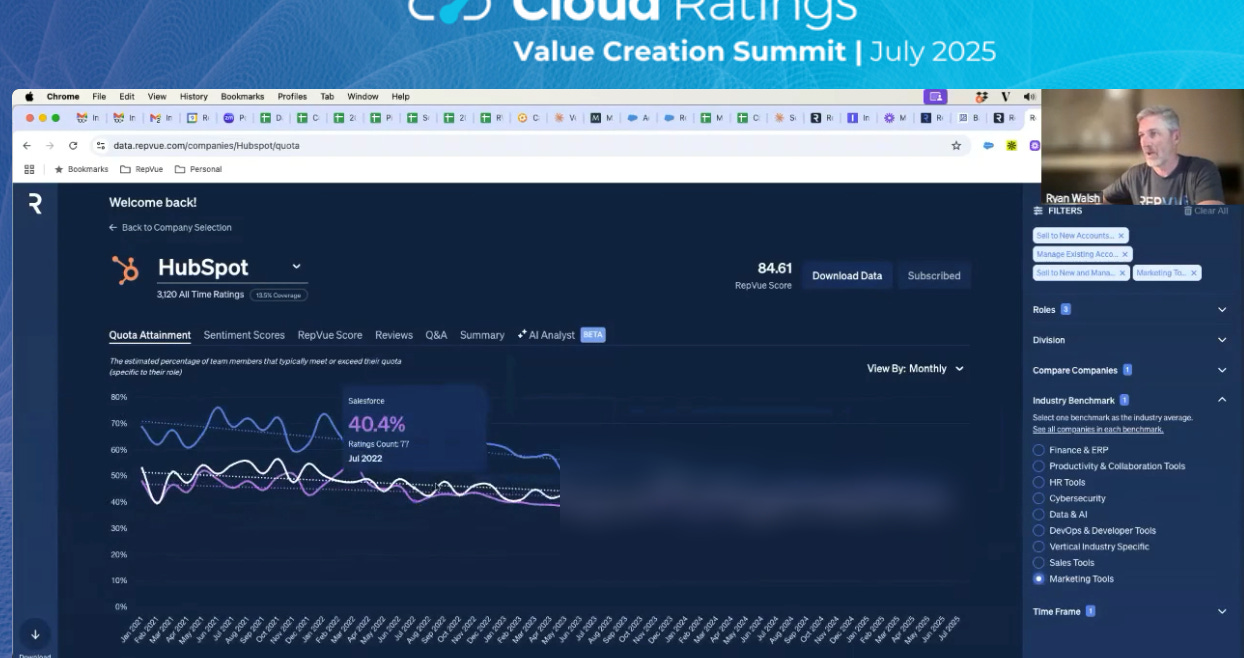Click the purple screen-share icon in the menu bar
Image resolution: width=1244 pixels, height=658 pixels.
coord(935,97)
